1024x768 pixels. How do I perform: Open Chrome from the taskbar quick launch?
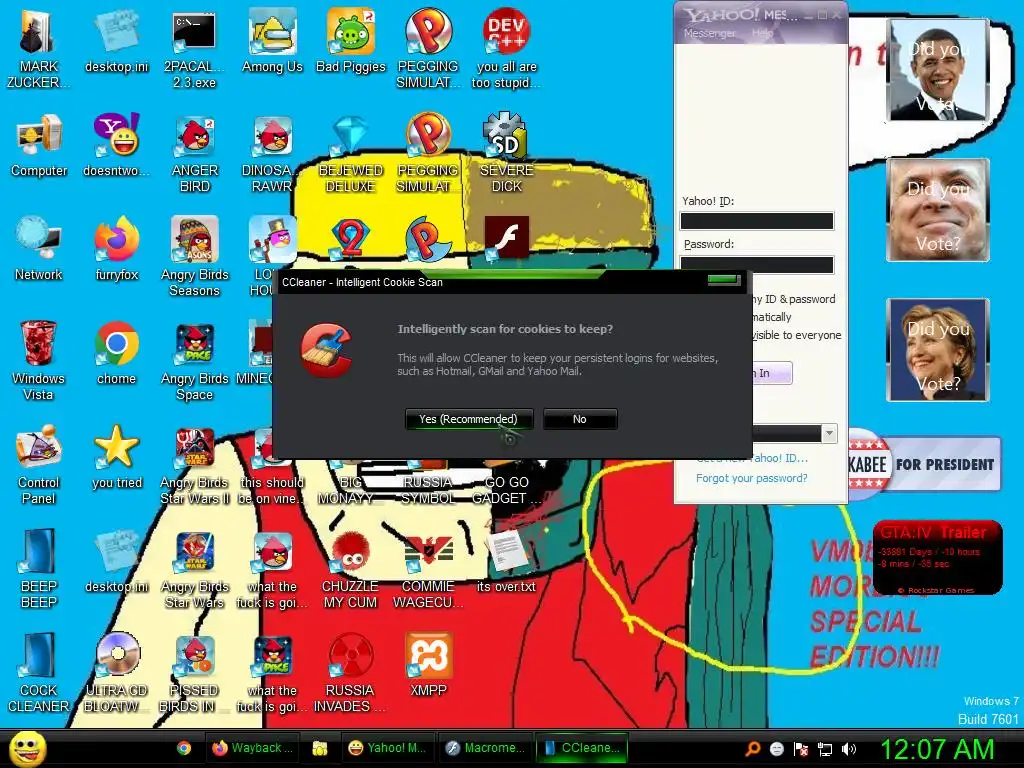point(184,748)
